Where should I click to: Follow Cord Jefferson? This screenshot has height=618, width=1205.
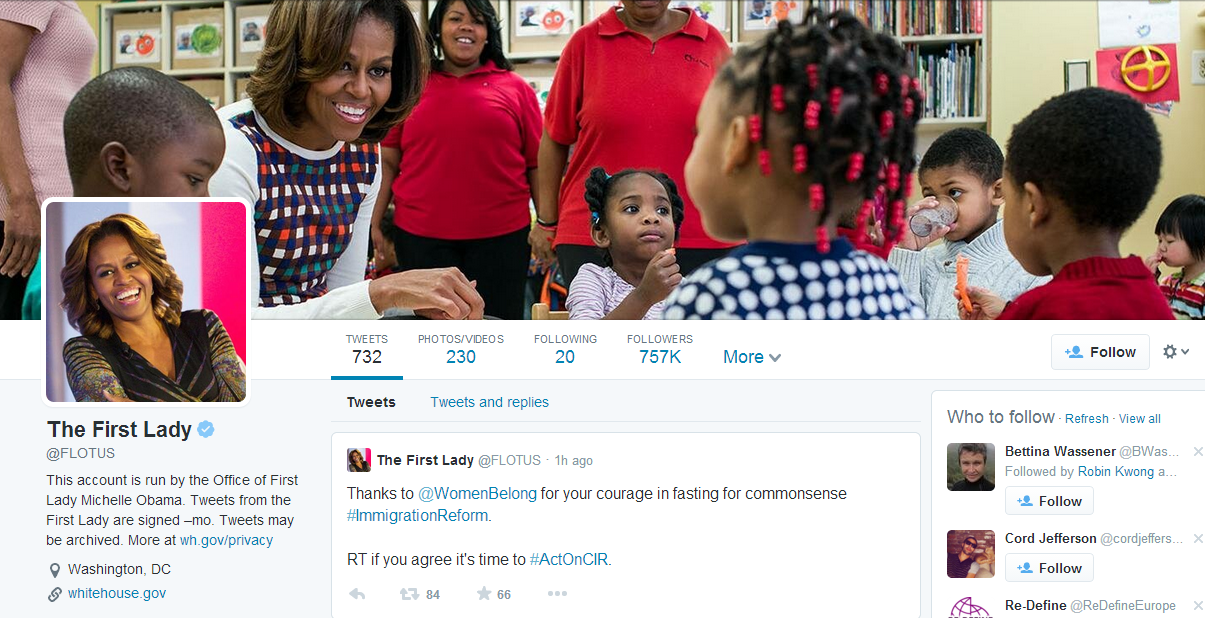[1049, 568]
